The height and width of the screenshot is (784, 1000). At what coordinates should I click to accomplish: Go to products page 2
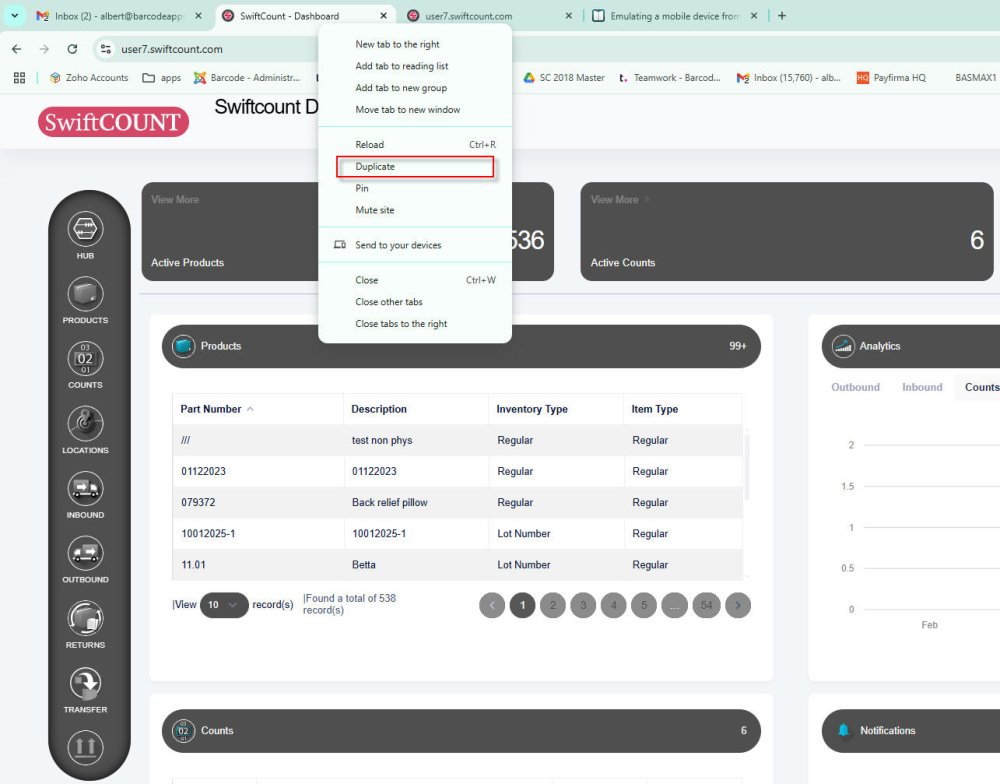click(553, 605)
